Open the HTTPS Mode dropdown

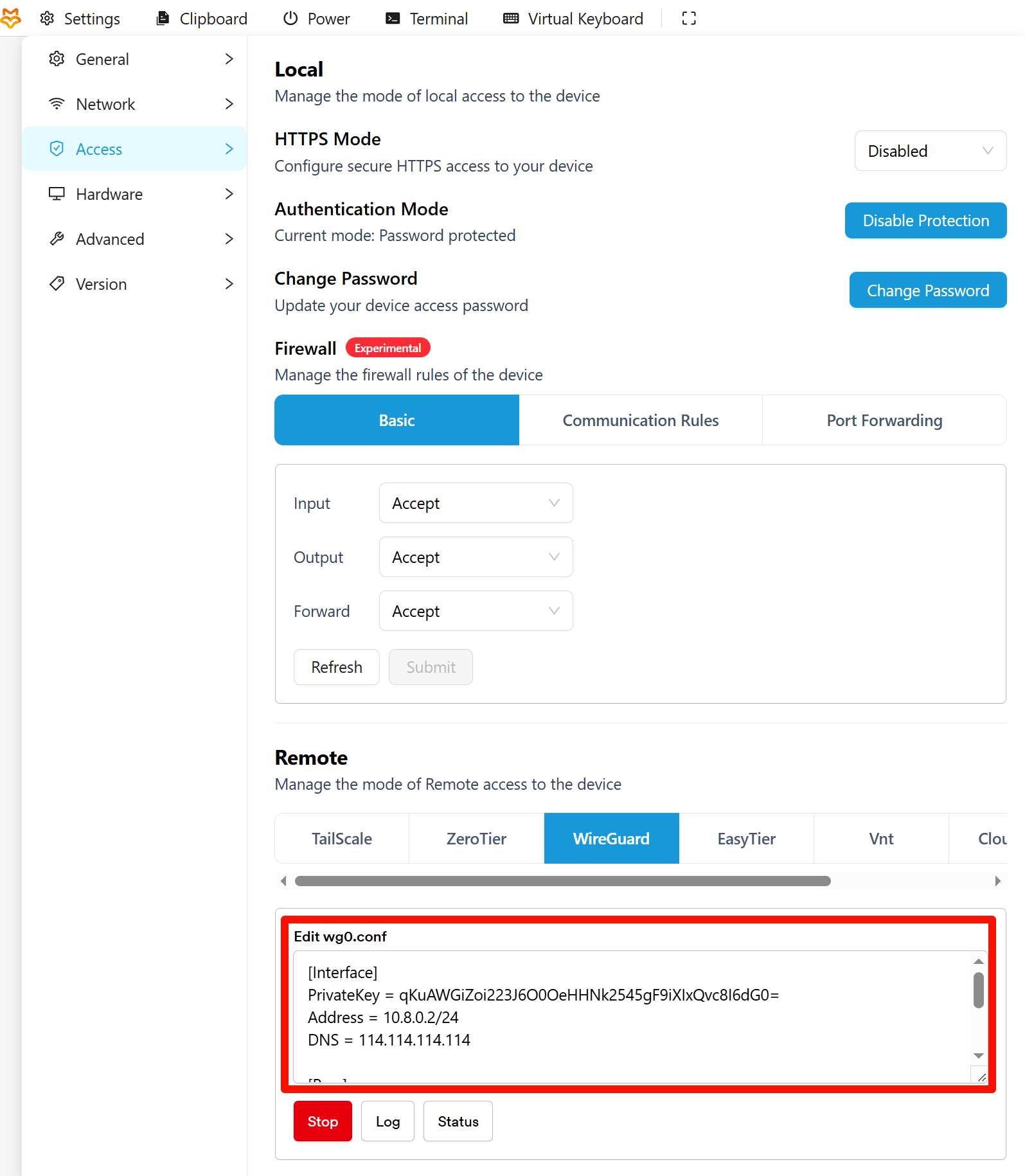[x=930, y=151]
